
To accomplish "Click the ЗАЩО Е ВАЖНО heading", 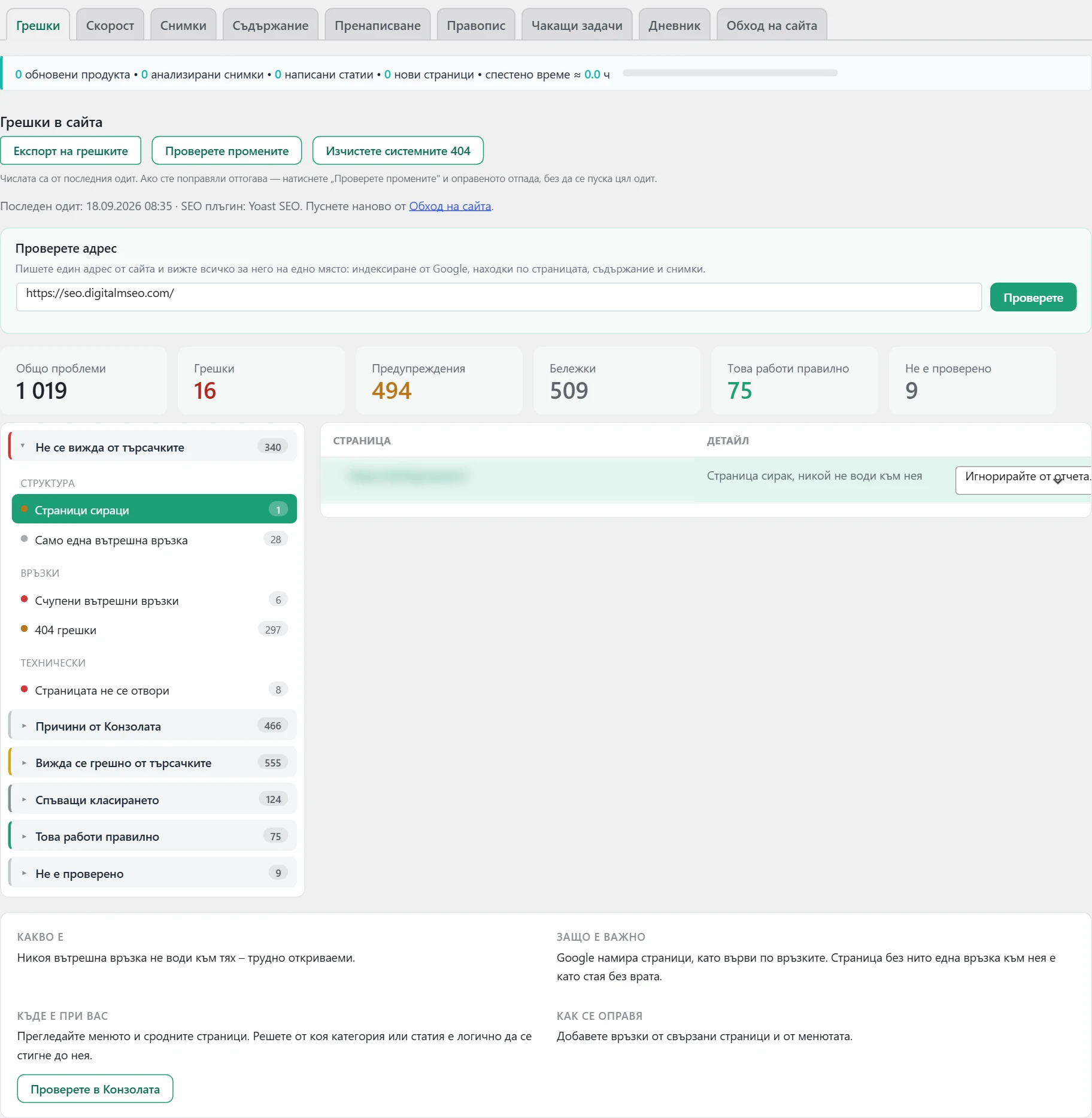I will [x=601, y=937].
